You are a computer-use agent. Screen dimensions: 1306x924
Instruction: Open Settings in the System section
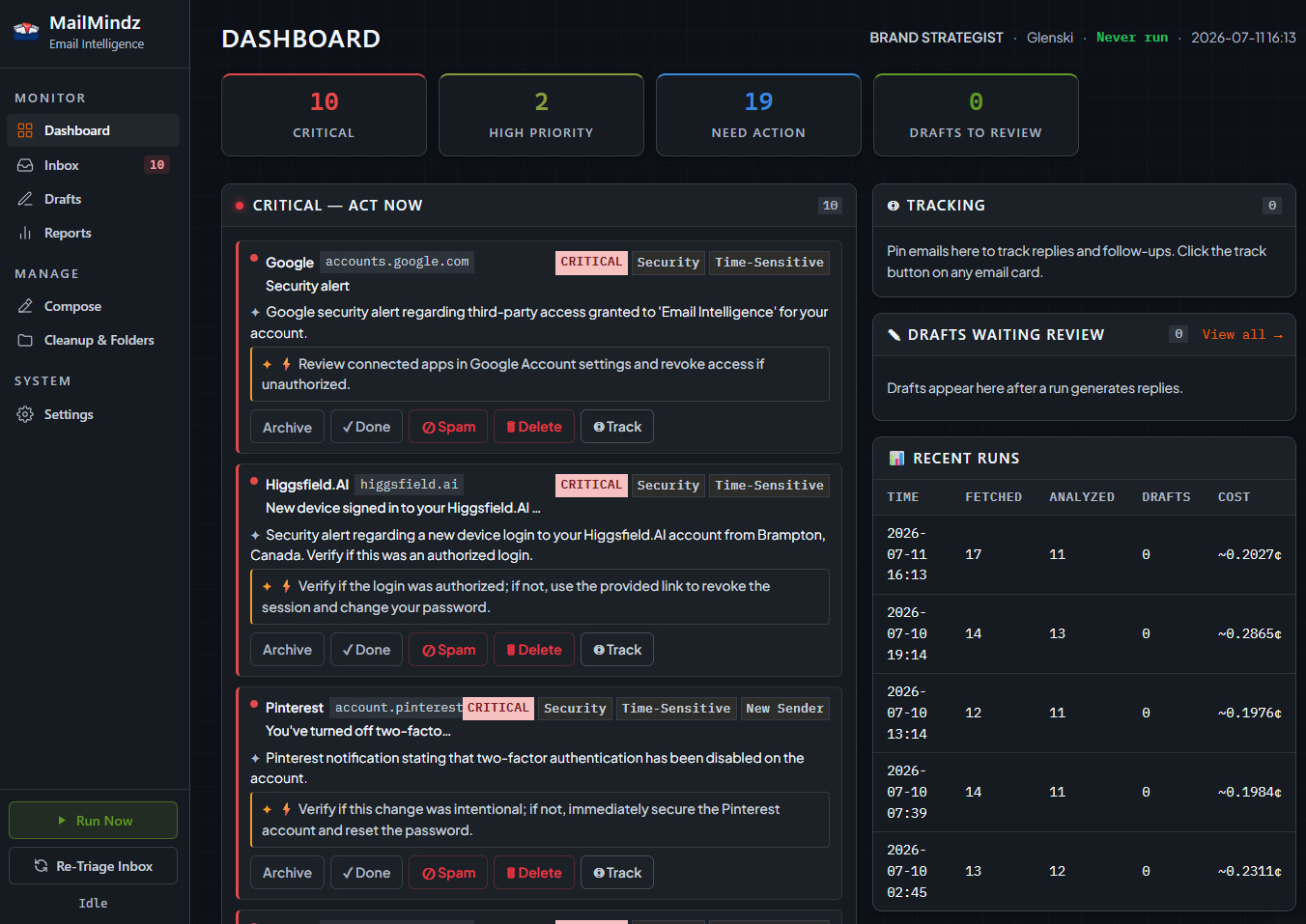(x=93, y=414)
